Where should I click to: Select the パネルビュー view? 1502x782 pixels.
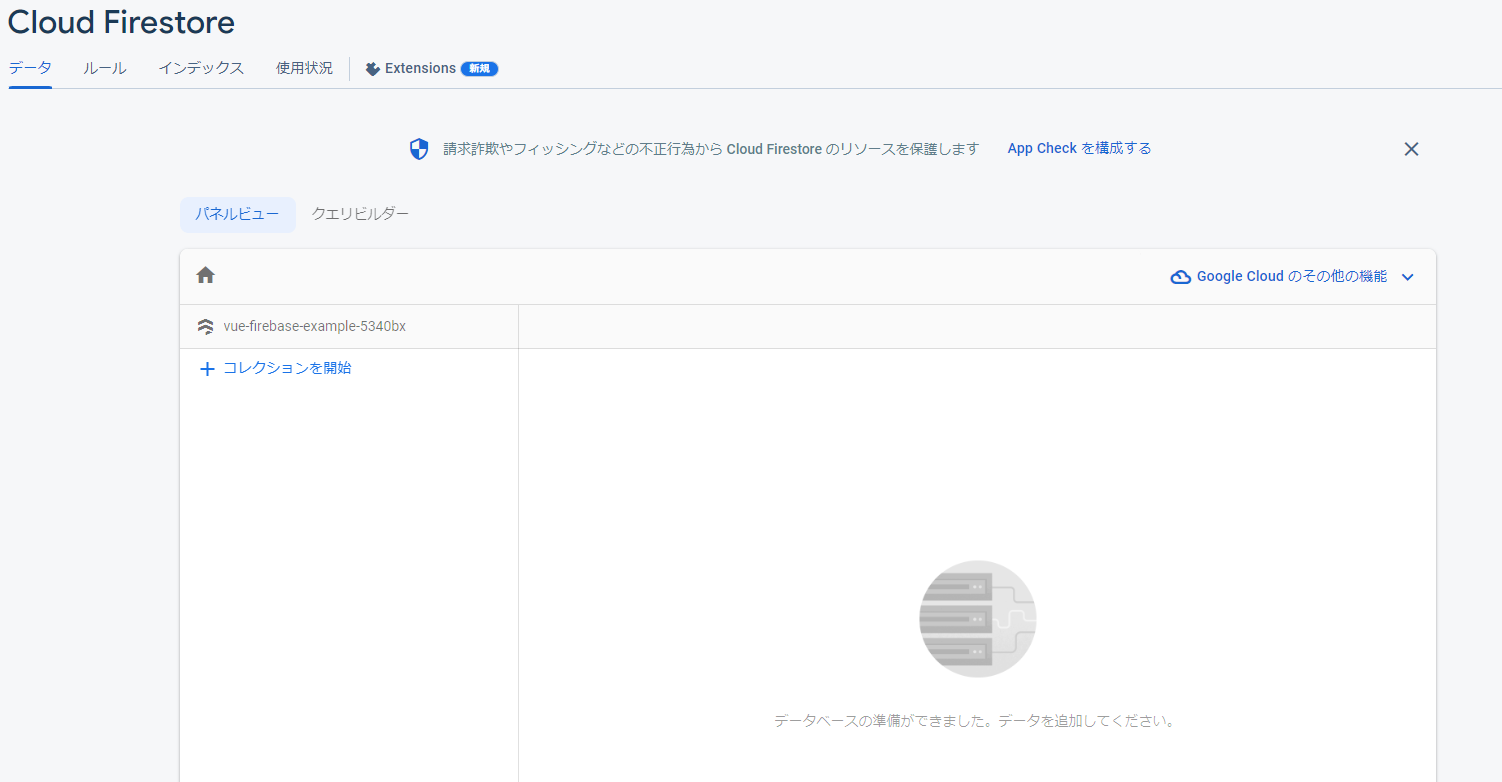coord(238,214)
